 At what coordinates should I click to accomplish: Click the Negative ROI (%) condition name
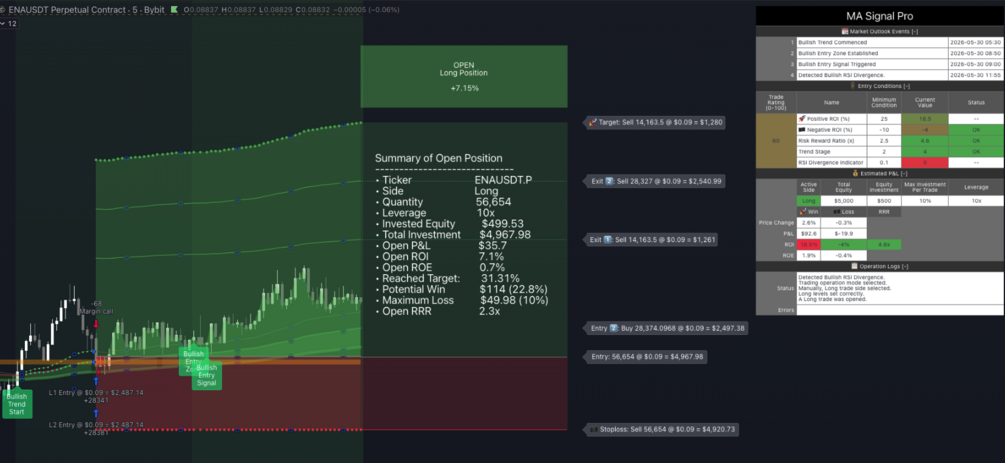coord(831,130)
